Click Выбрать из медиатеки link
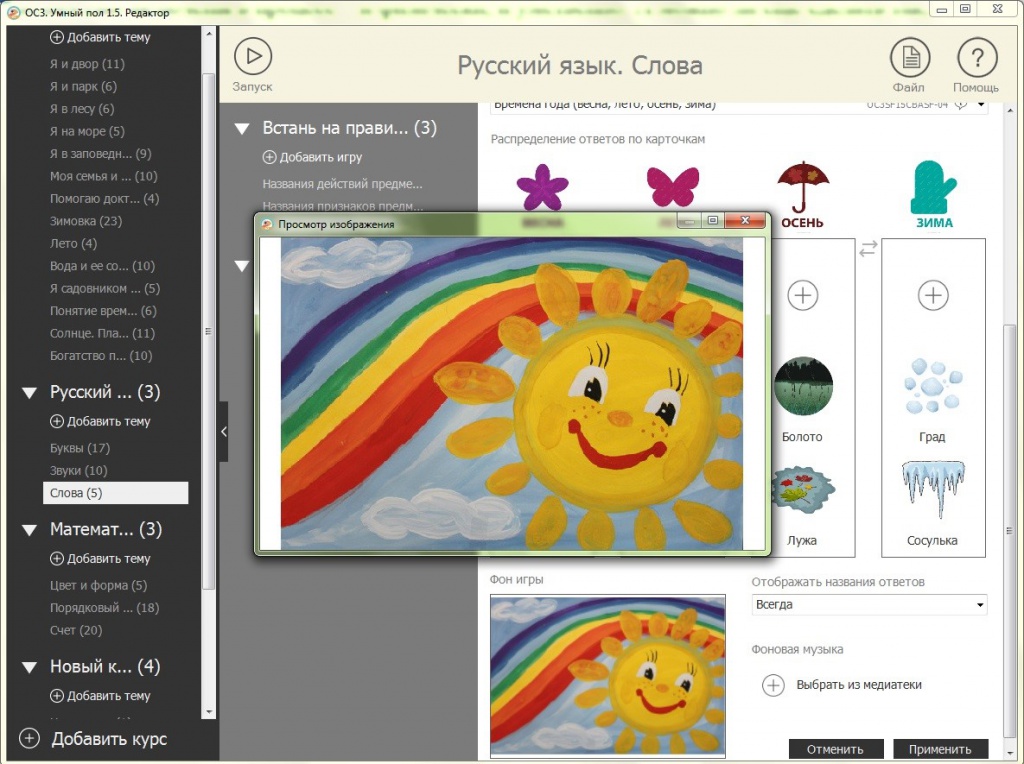This screenshot has width=1024, height=764. [859, 685]
